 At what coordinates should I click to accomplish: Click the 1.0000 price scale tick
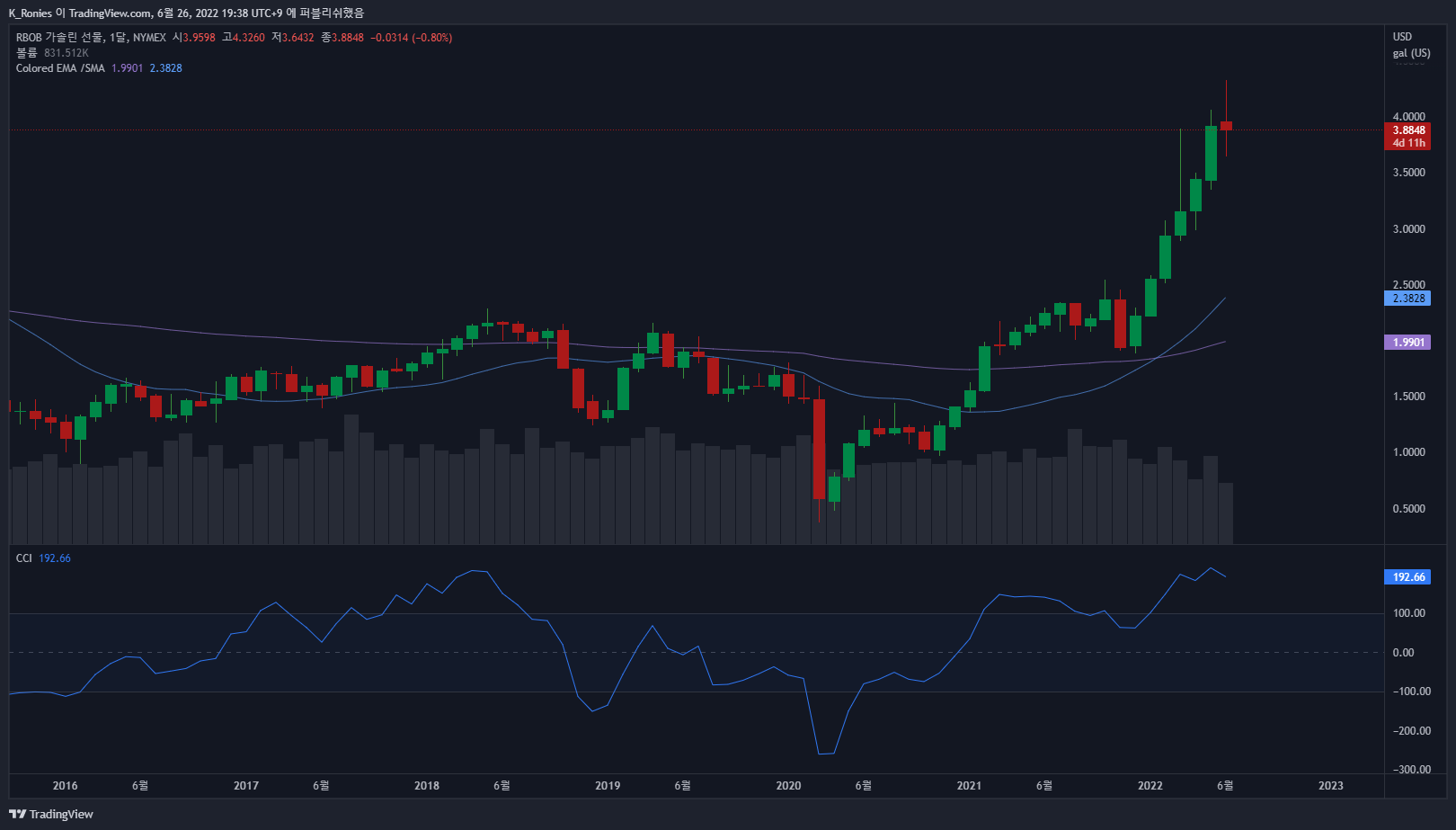(1408, 452)
